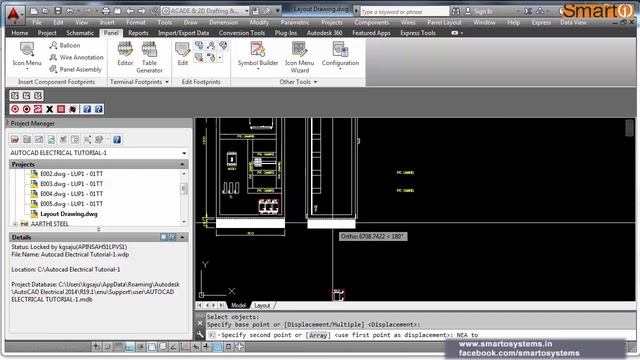Open the Symbol Builder dropdown arrow
The image size is (640, 360).
pos(258,69)
